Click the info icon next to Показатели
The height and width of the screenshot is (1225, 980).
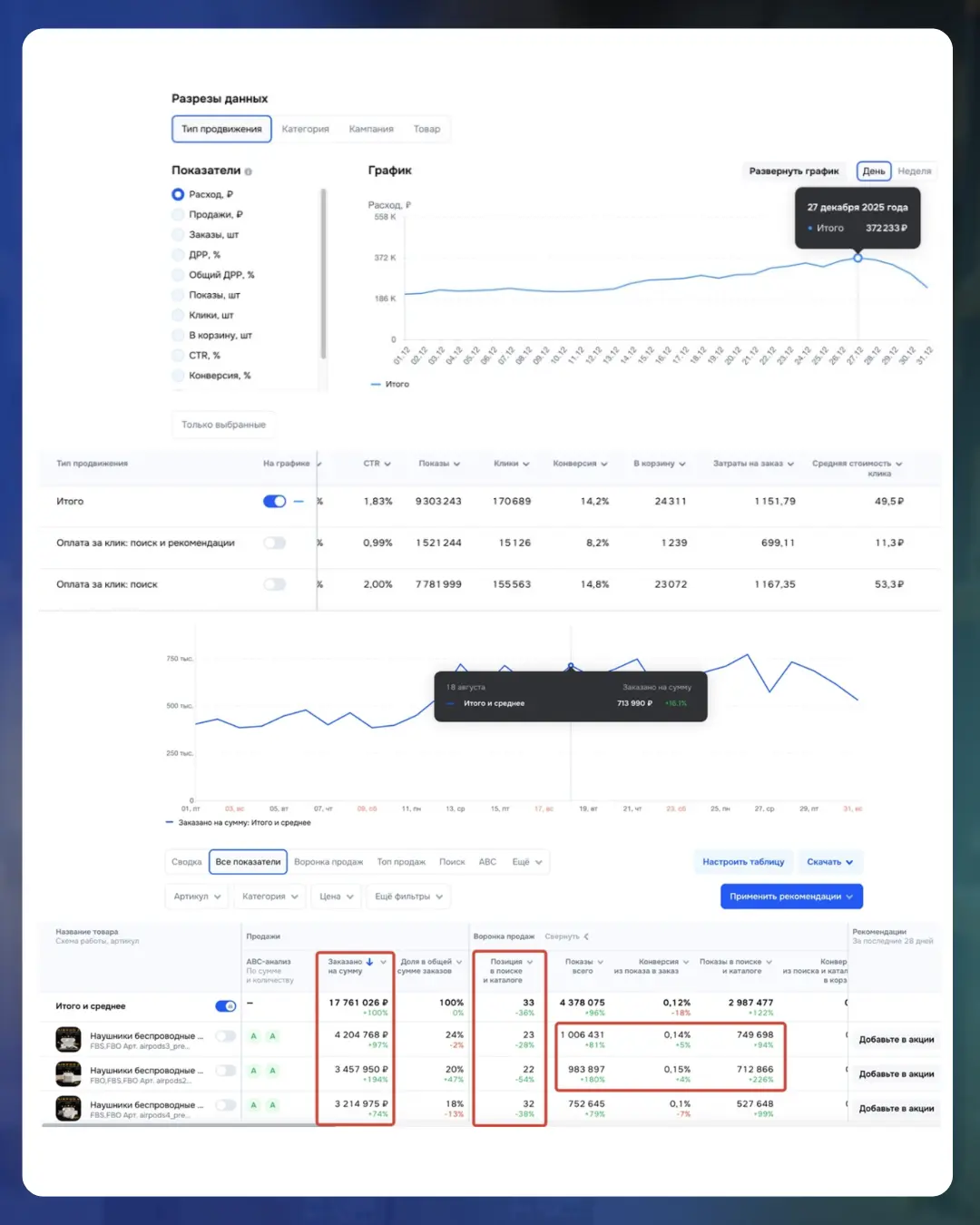point(249,171)
